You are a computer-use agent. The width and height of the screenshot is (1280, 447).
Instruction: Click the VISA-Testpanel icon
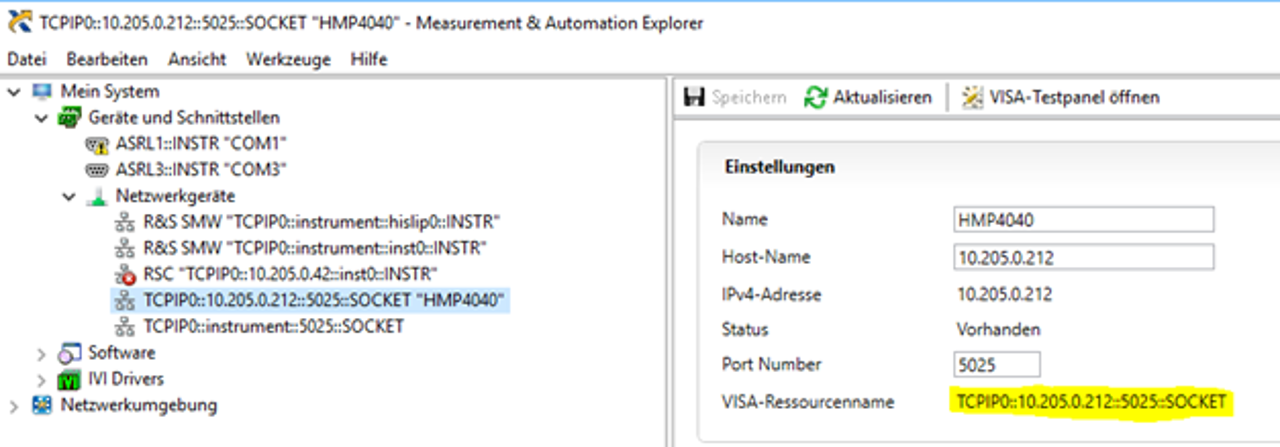(972, 97)
